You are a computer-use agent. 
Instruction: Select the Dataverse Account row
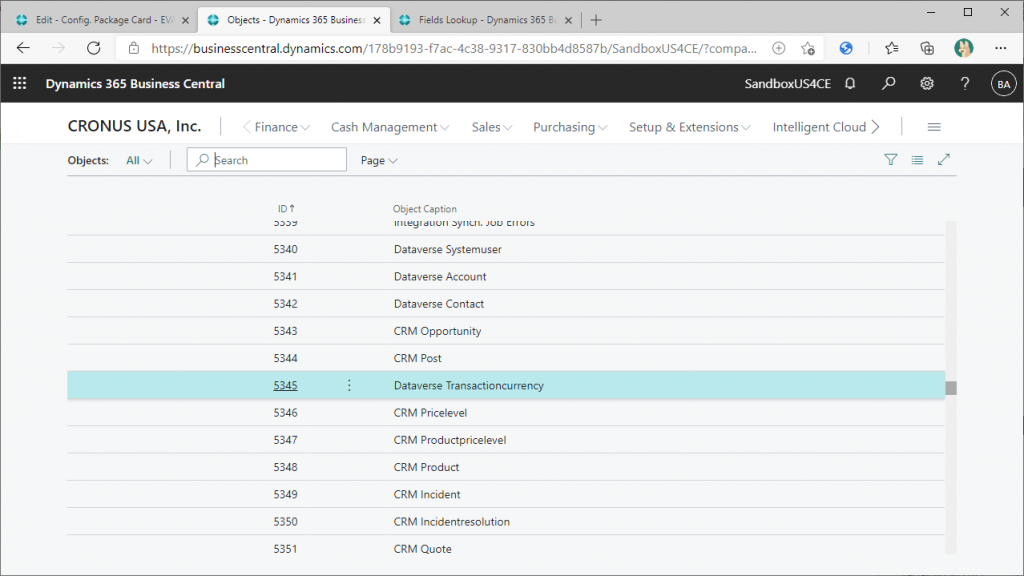[x=506, y=277]
